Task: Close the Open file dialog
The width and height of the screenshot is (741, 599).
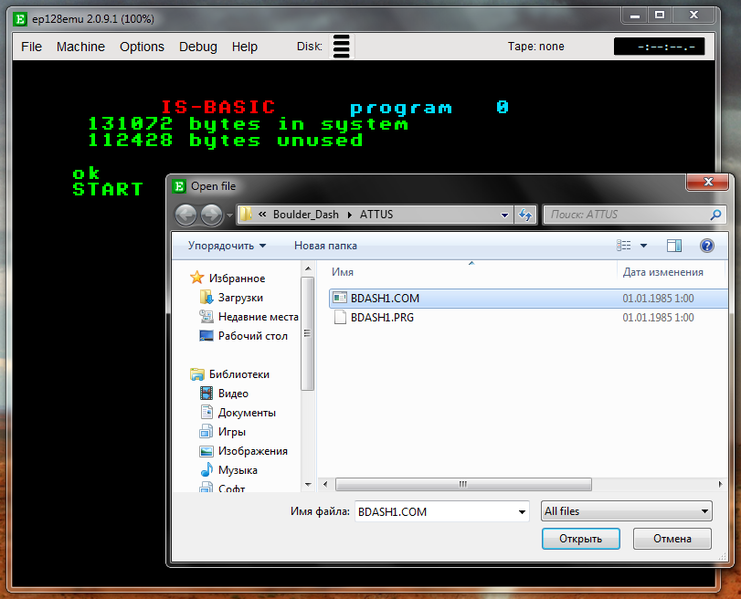Action: (x=707, y=182)
